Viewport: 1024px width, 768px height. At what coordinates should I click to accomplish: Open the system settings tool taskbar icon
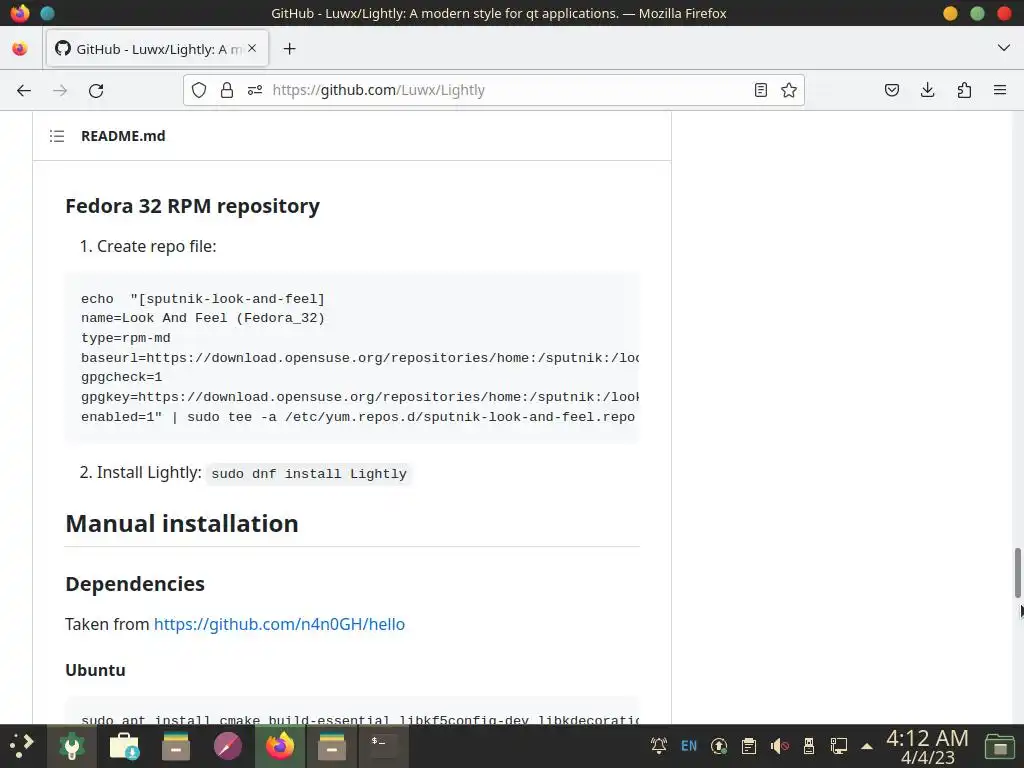click(x=72, y=746)
